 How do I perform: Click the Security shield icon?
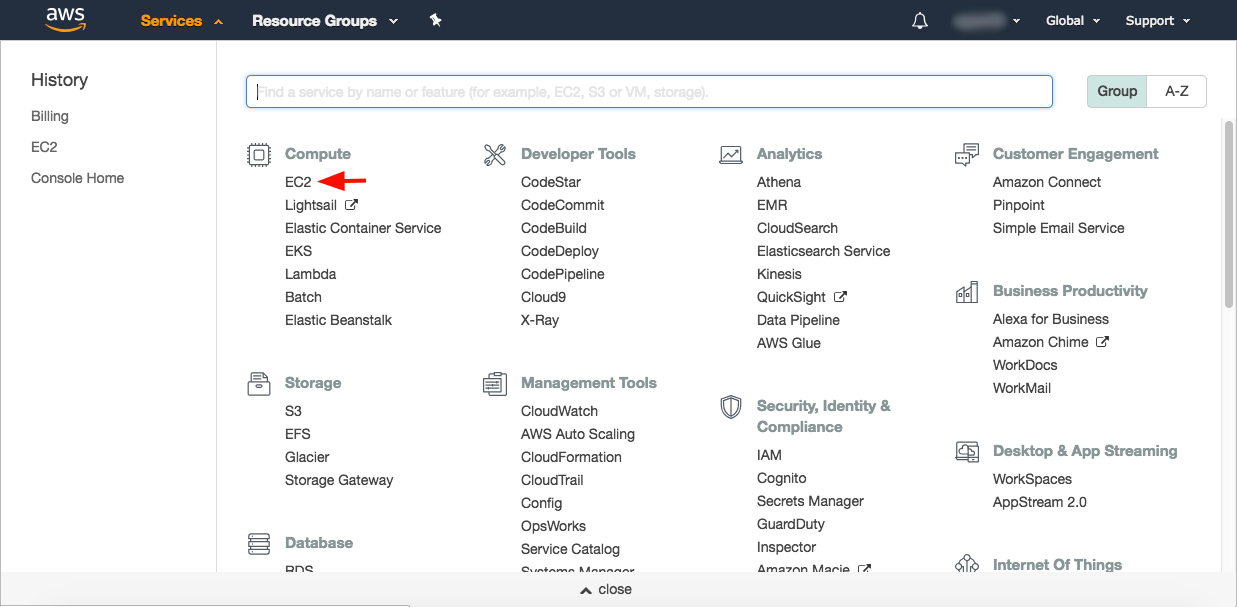pos(731,406)
